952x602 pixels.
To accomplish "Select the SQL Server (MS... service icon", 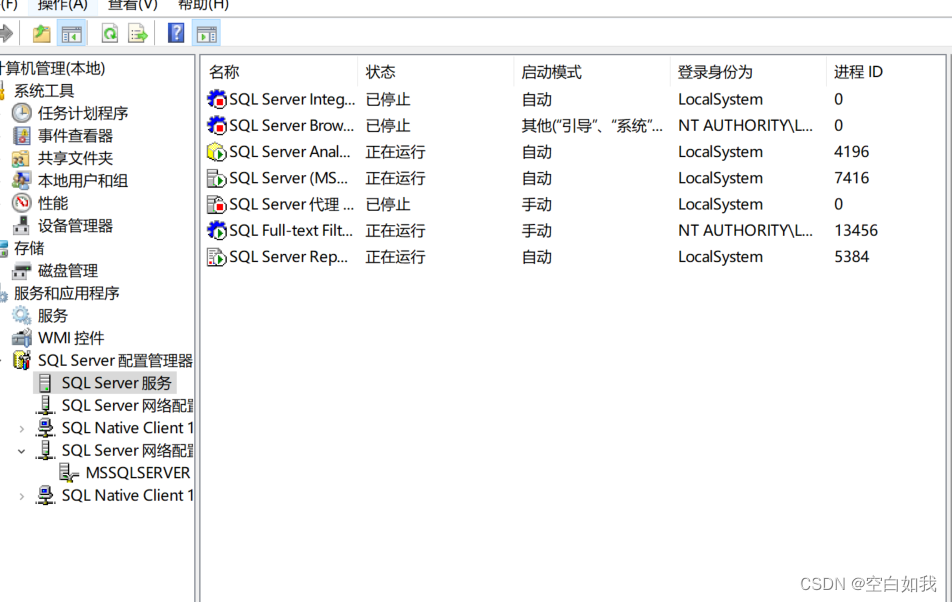I will pos(217,178).
